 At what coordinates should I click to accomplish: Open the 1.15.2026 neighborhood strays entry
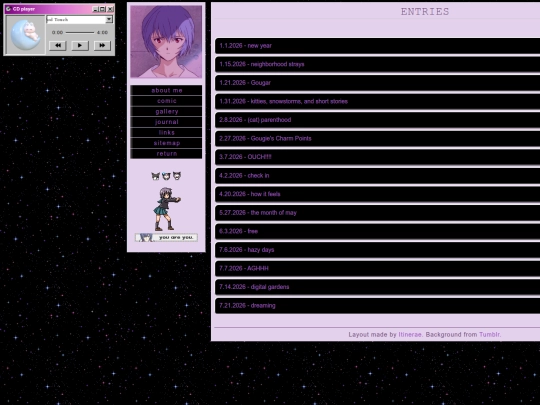point(377,64)
